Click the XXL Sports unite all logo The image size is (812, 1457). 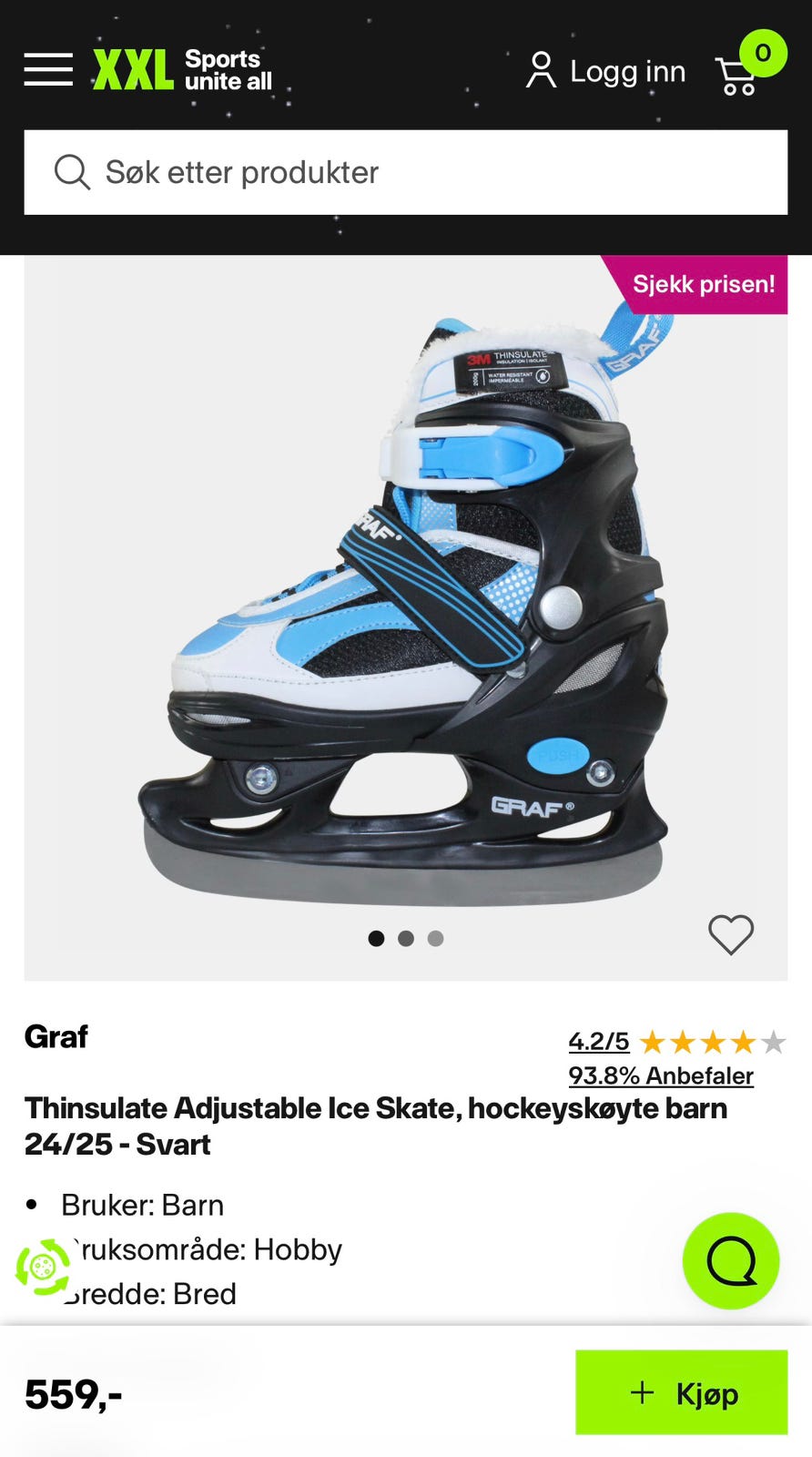point(183,70)
